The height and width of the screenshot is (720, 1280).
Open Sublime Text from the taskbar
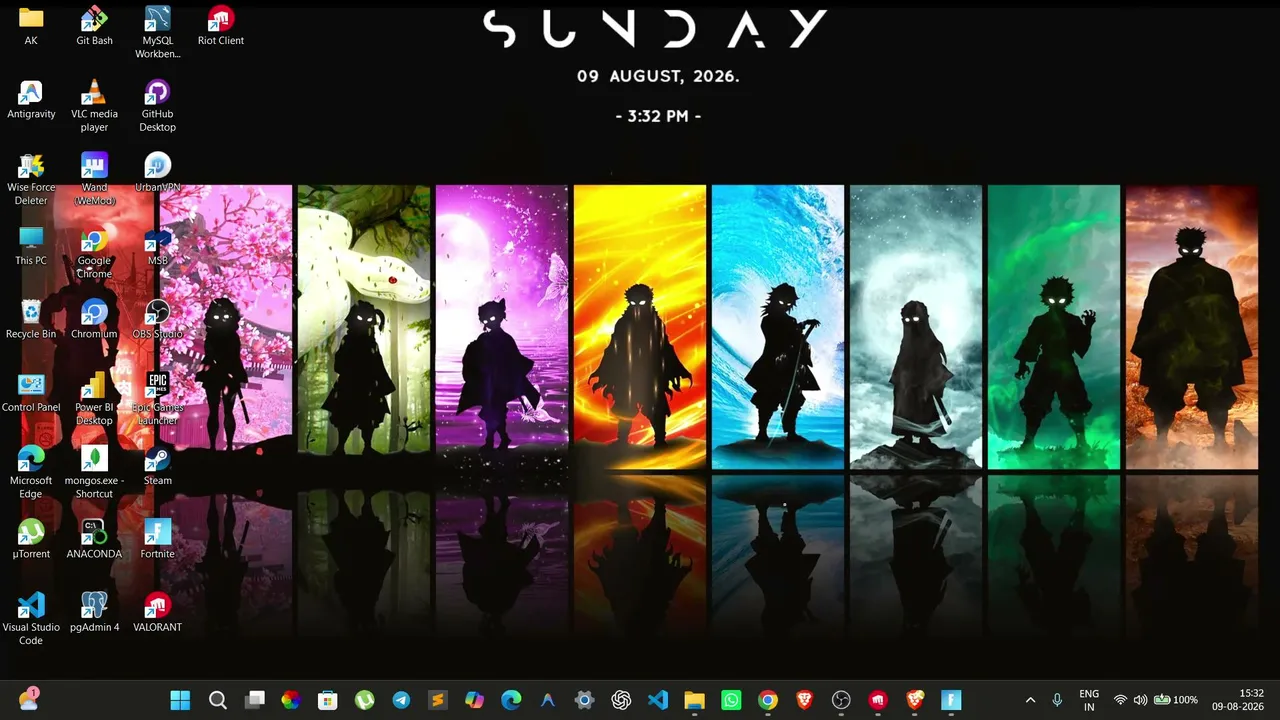[x=438, y=700]
